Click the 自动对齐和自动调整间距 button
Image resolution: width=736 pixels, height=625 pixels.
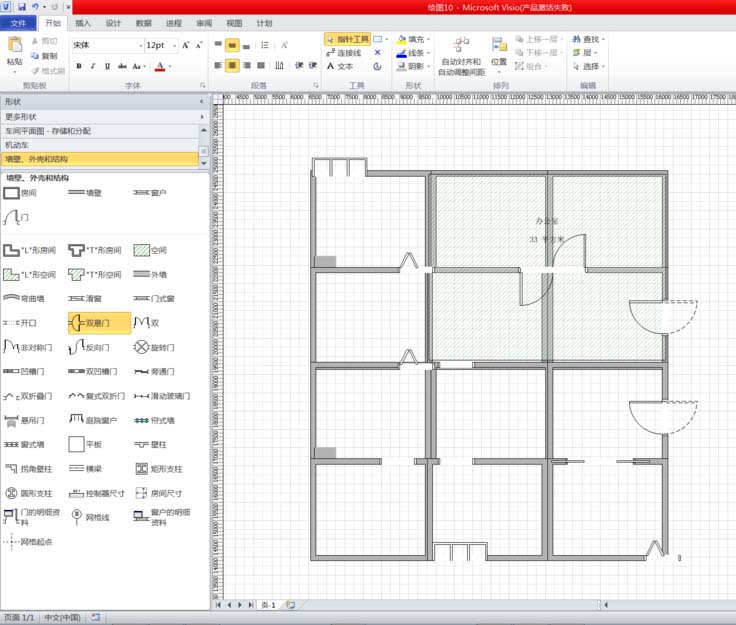point(461,56)
